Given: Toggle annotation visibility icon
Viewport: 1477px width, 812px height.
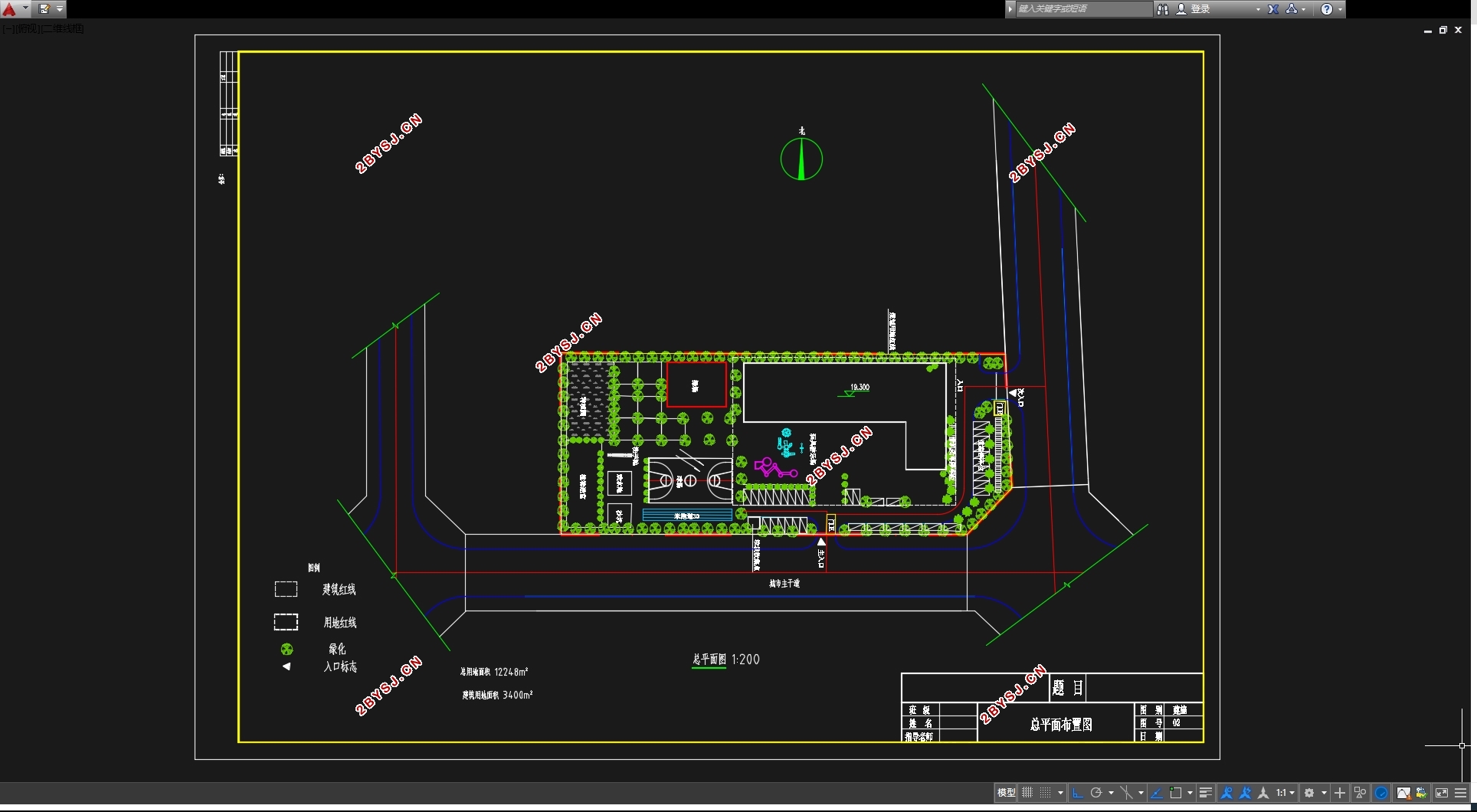Looking at the screenshot, I should [x=1226, y=793].
